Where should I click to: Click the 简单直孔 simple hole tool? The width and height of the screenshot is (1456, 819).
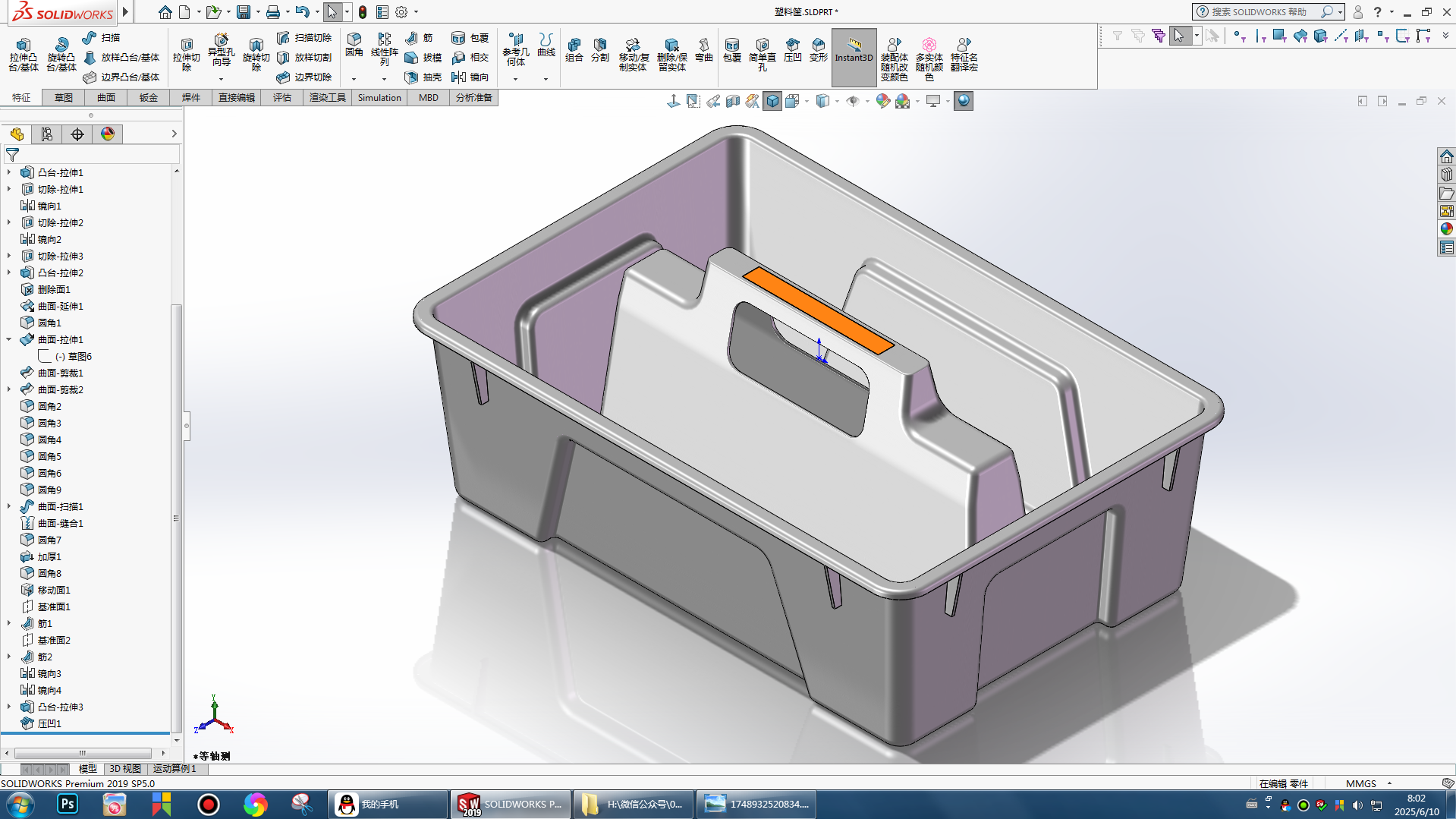763,55
